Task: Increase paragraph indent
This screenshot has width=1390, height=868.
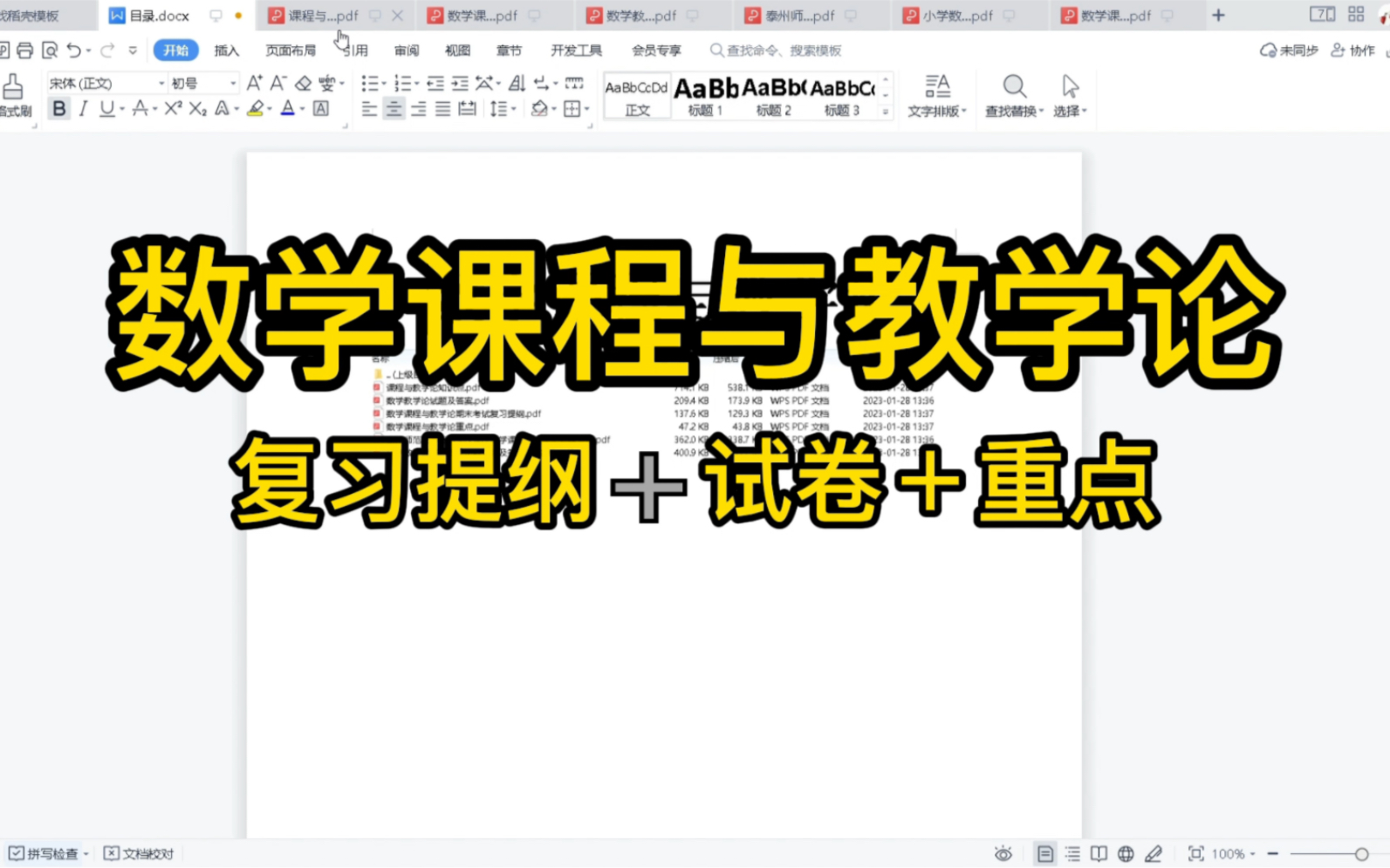Action: (x=460, y=83)
